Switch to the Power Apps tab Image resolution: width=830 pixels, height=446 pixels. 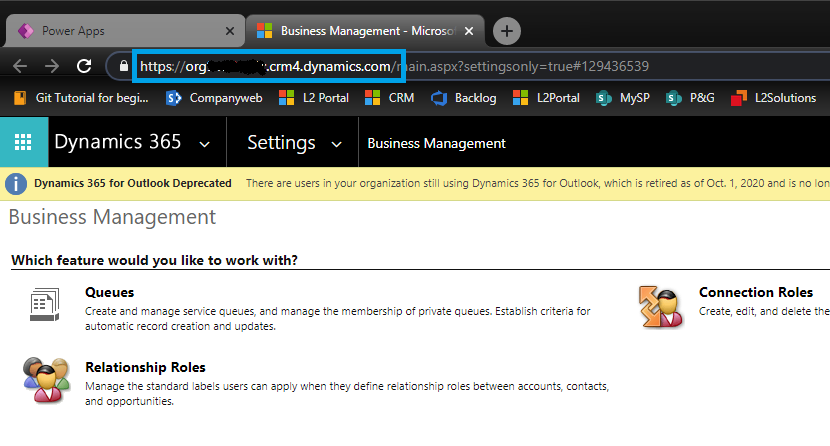(x=120, y=31)
